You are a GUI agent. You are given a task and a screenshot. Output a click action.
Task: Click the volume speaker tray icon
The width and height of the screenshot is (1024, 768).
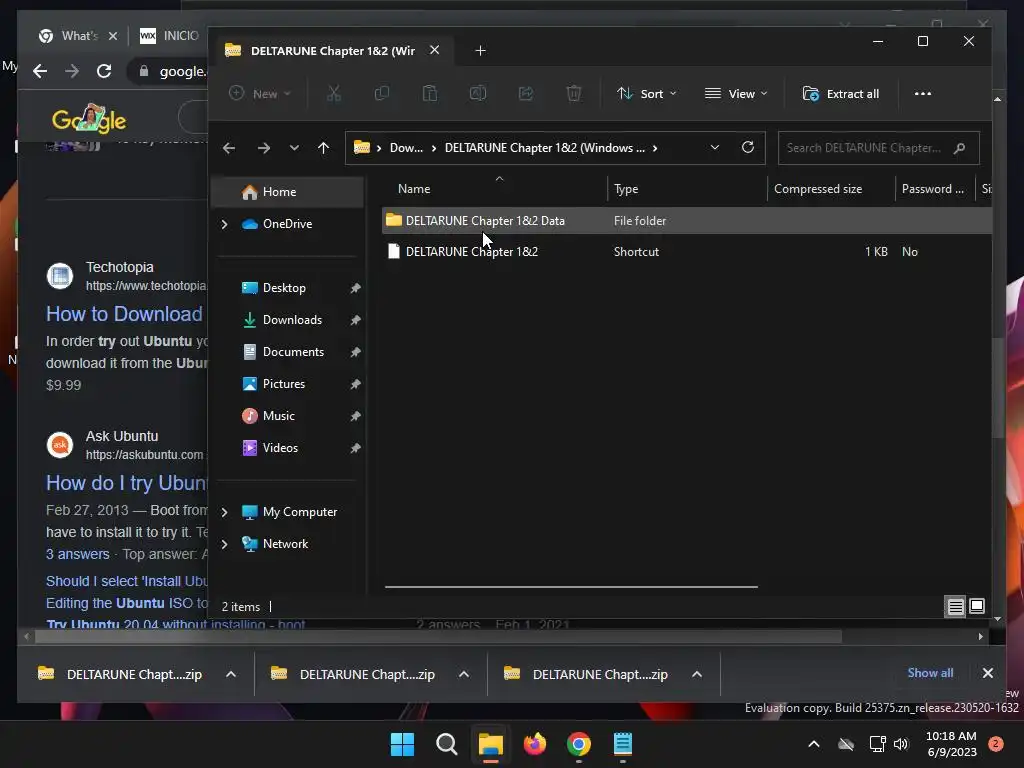(x=901, y=744)
